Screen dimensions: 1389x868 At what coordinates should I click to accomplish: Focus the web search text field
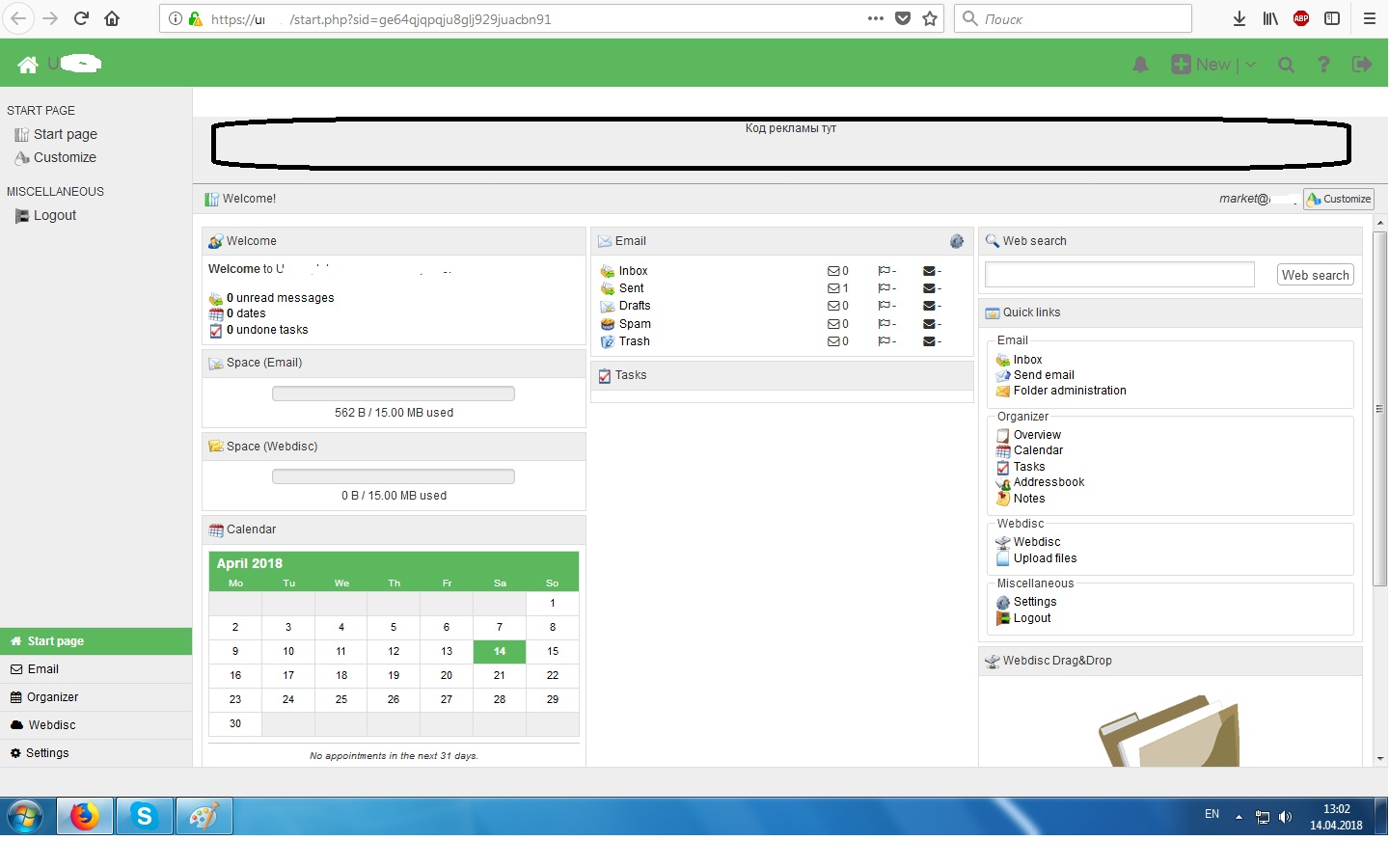point(1120,275)
